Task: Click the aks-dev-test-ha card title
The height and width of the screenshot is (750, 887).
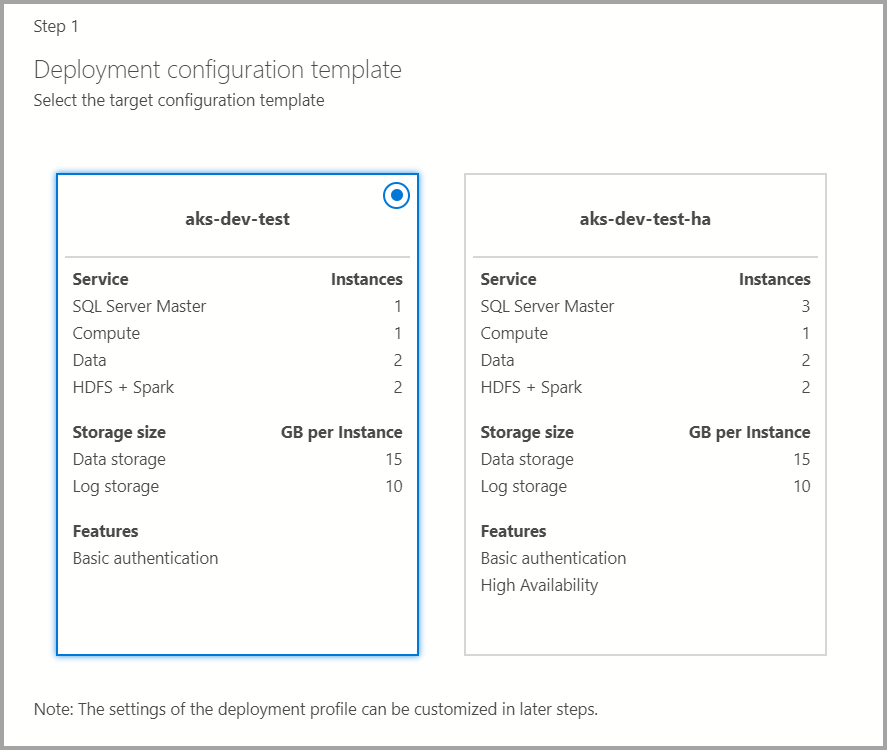Action: click(x=645, y=219)
